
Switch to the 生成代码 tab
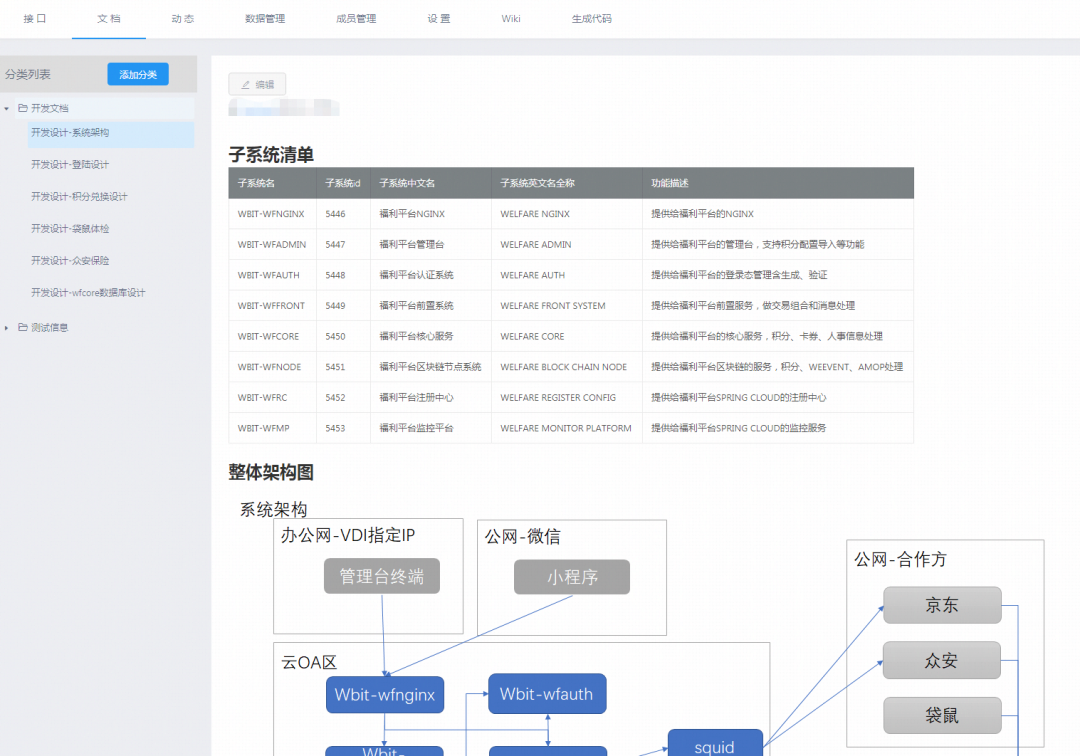tap(591, 18)
